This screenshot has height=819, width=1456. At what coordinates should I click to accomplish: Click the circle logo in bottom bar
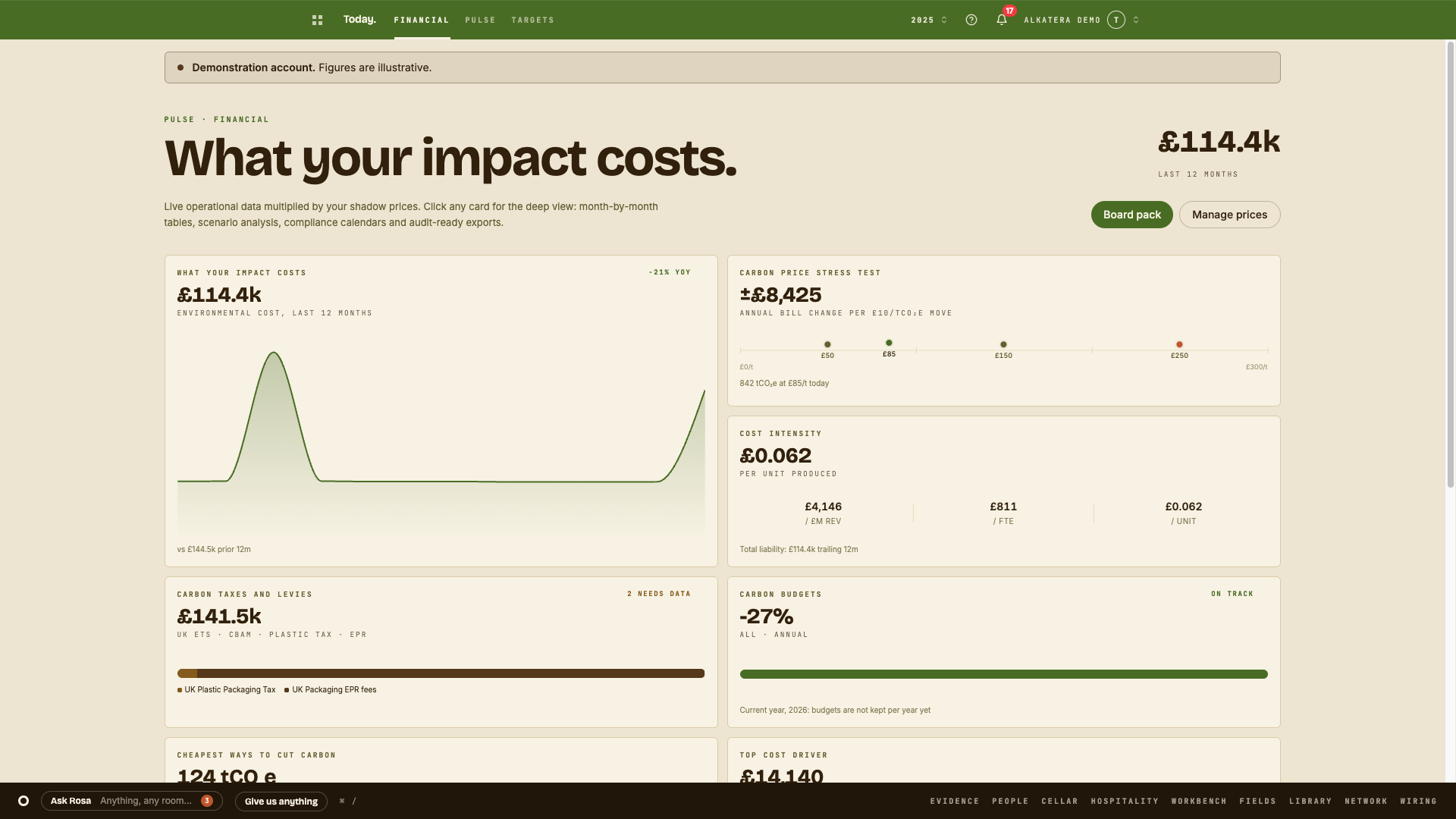(24, 801)
